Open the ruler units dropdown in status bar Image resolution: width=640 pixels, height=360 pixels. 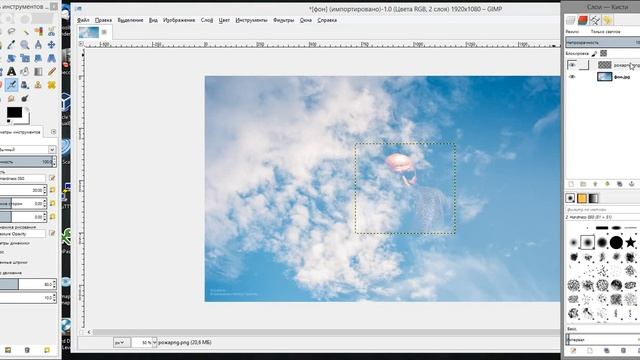click(121, 342)
